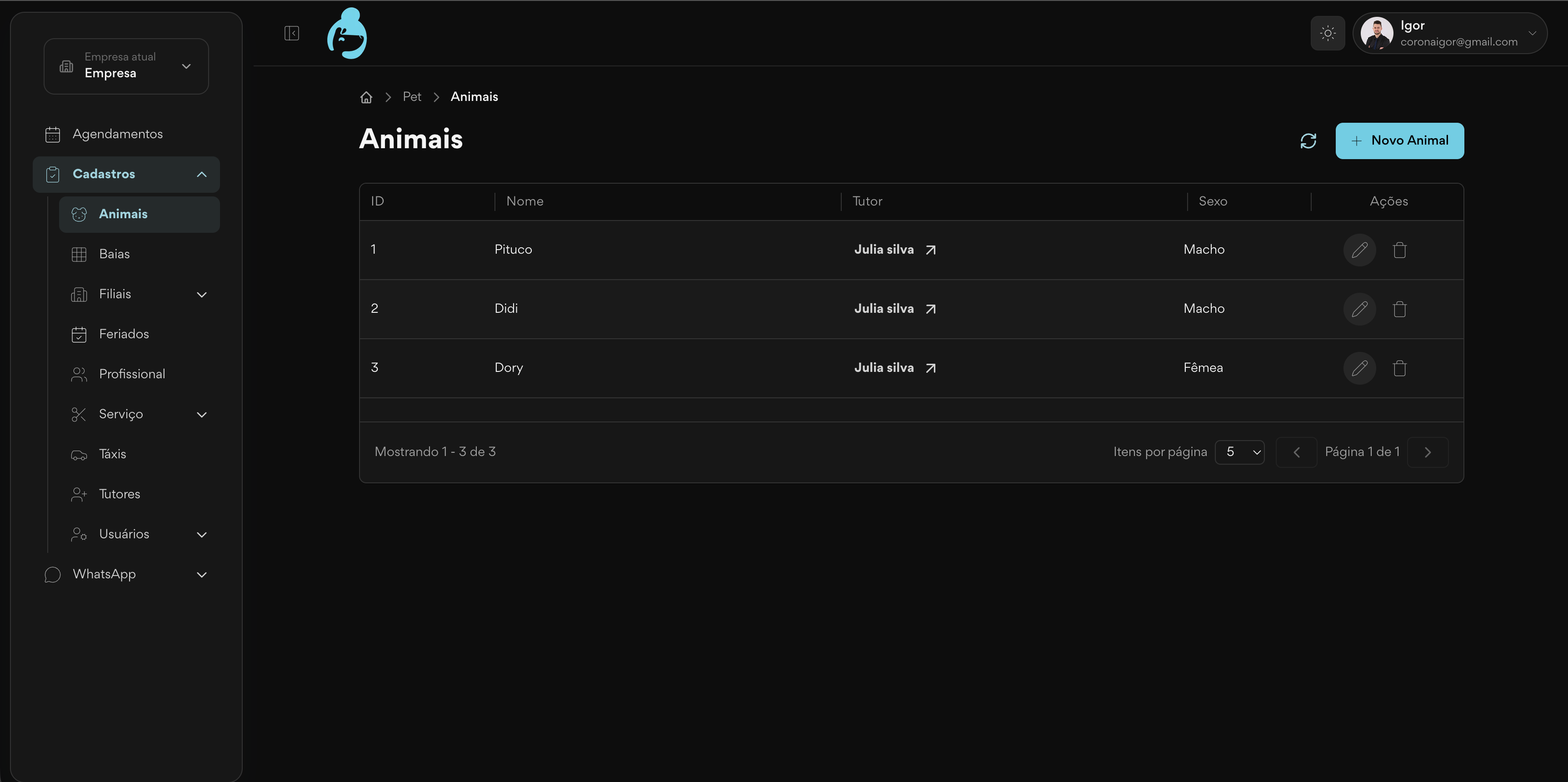
Task: Delete Pituco using the trash icon
Action: pos(1399,250)
